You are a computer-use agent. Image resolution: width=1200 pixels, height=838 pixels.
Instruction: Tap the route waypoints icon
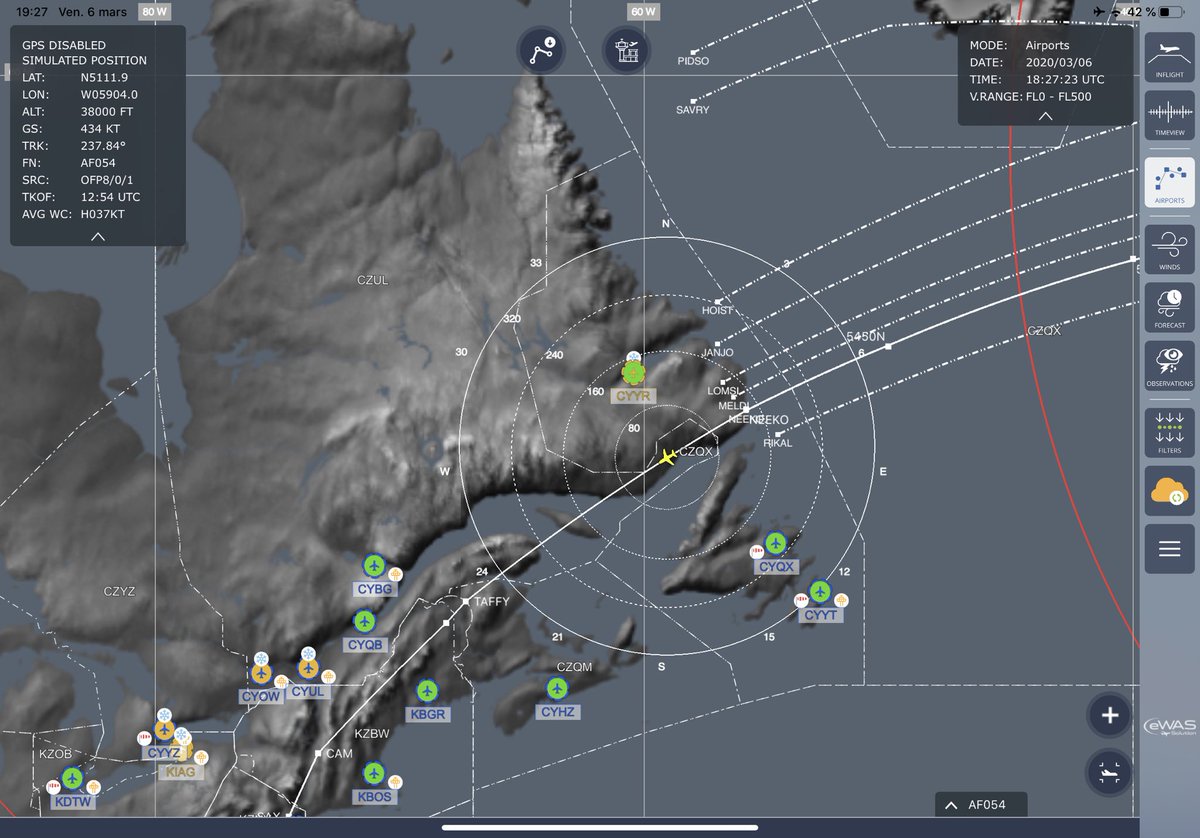tap(541, 49)
